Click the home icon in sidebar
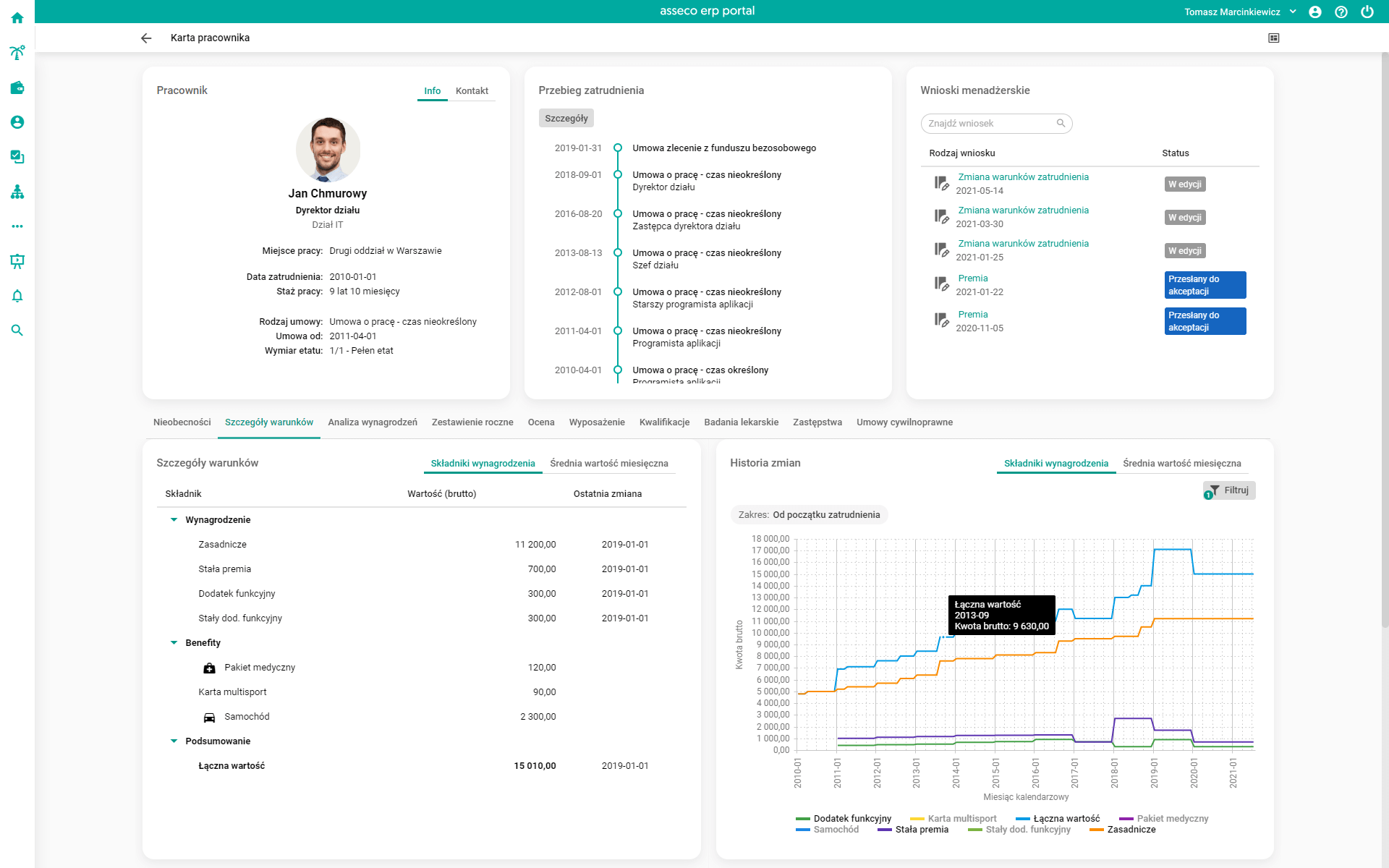The image size is (1389, 868). coord(17,18)
